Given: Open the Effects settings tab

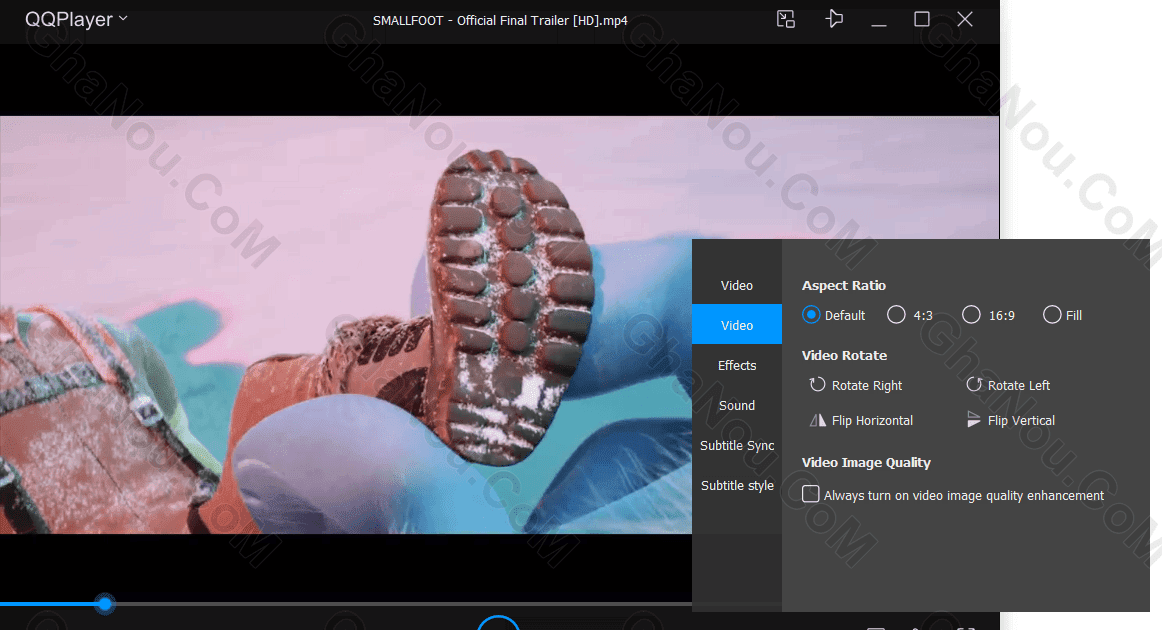Looking at the screenshot, I should (737, 365).
